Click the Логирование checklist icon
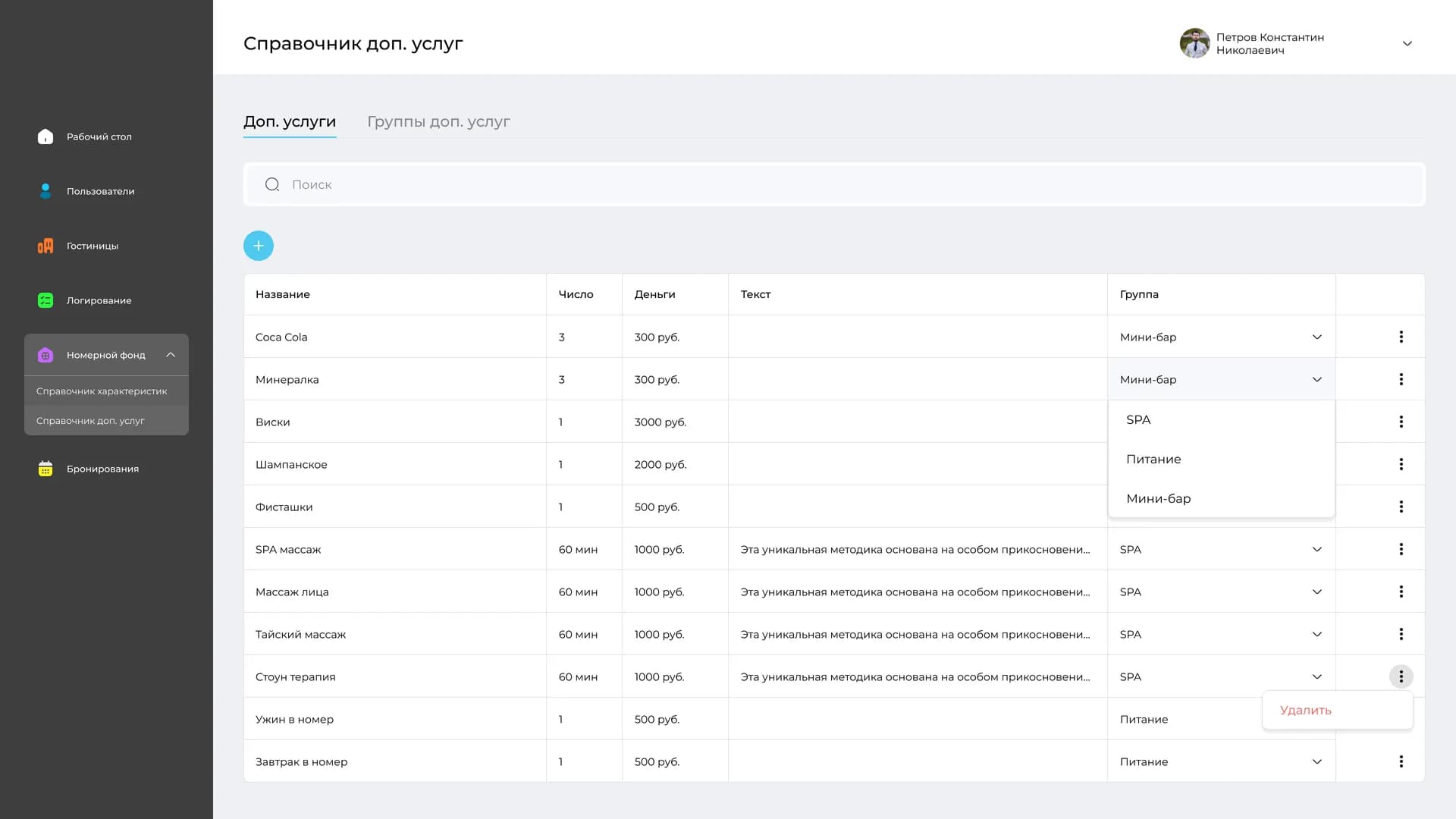This screenshot has width=1456, height=819. pos(45,300)
